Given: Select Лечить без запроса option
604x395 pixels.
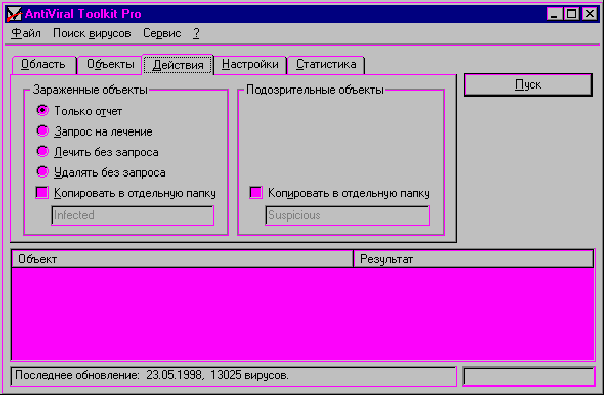Looking at the screenshot, I should tap(97, 152).
